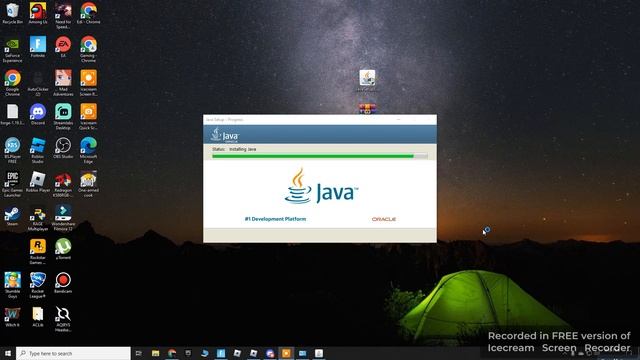Screen dimensions: 640x360
Task: Switch to Icecream Screen Recorder in taskbar
Action: coord(286,353)
